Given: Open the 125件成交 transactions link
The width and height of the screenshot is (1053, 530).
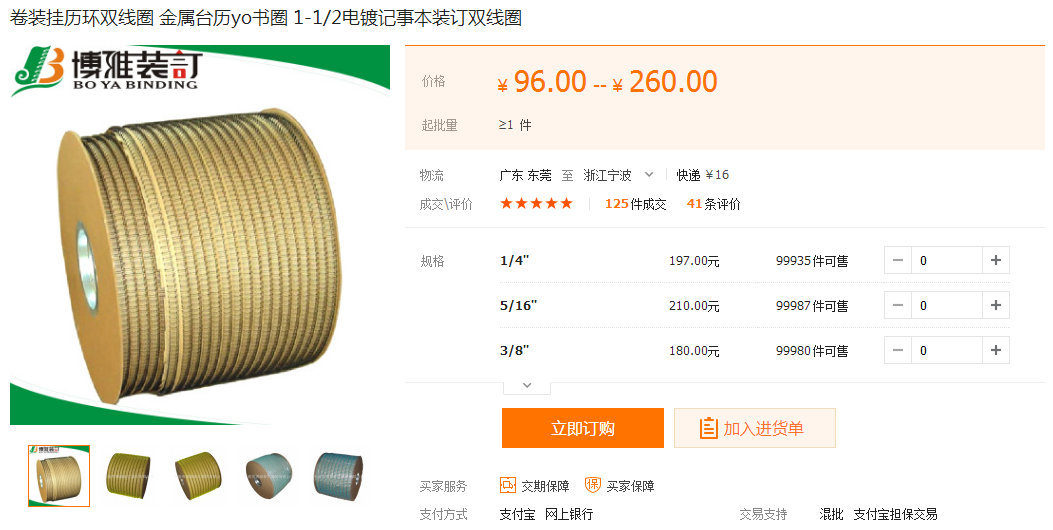Looking at the screenshot, I should pos(635,204).
